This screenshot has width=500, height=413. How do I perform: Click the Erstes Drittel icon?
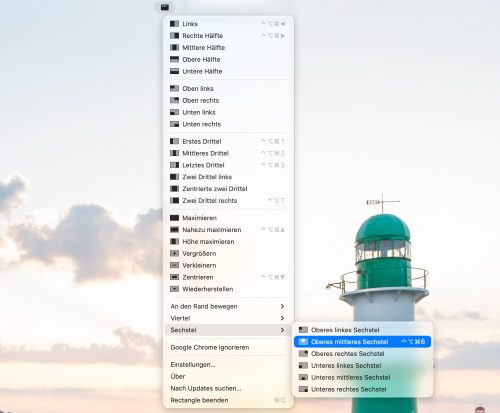click(x=174, y=141)
